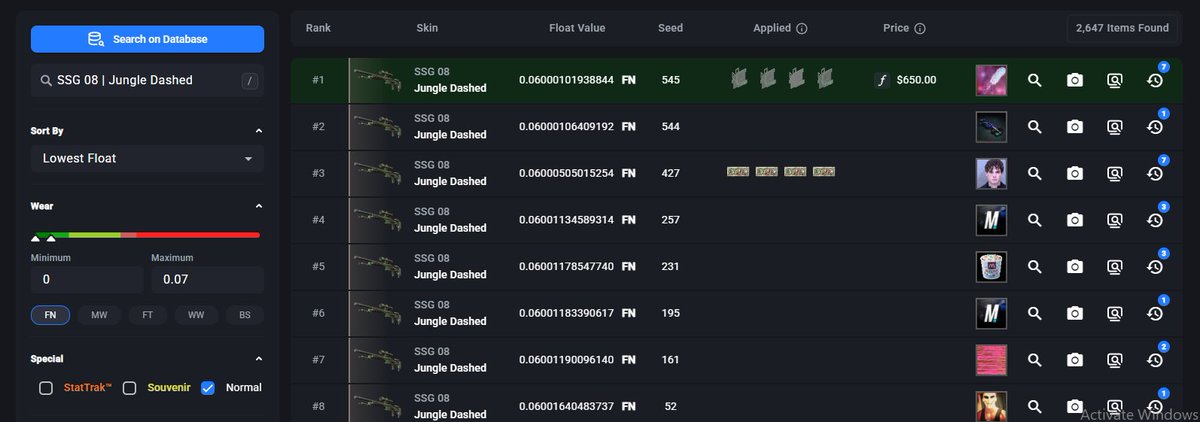Click the $650.00 price link
The height and width of the screenshot is (422, 1200).
pos(917,80)
